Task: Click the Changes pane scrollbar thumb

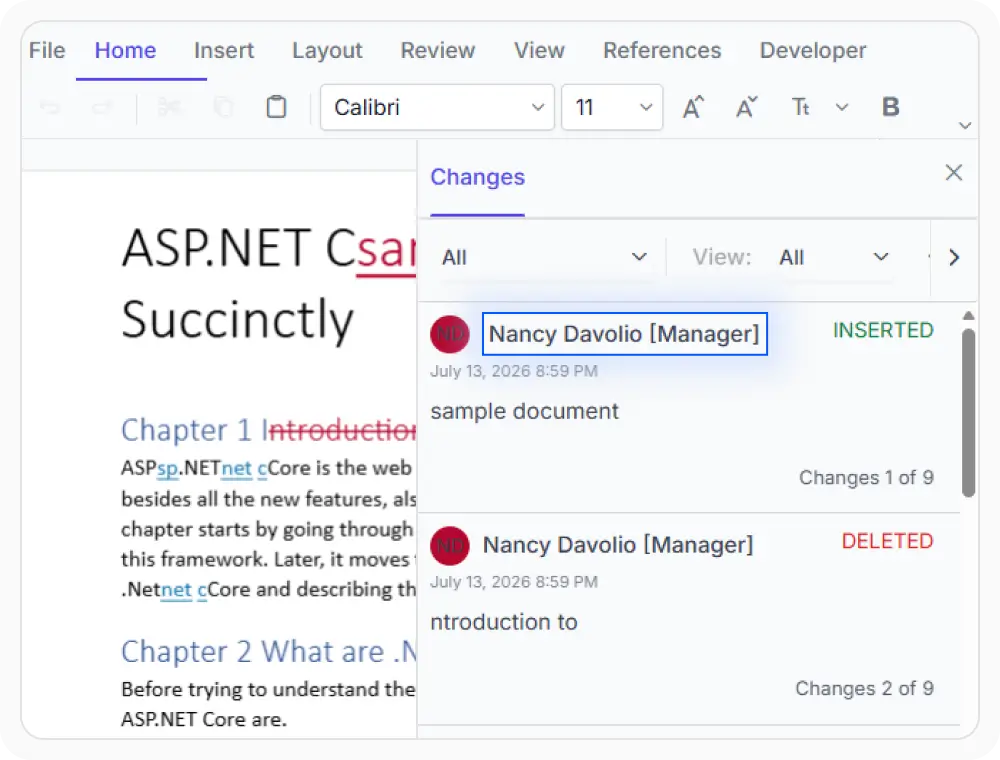Action: tap(969, 413)
